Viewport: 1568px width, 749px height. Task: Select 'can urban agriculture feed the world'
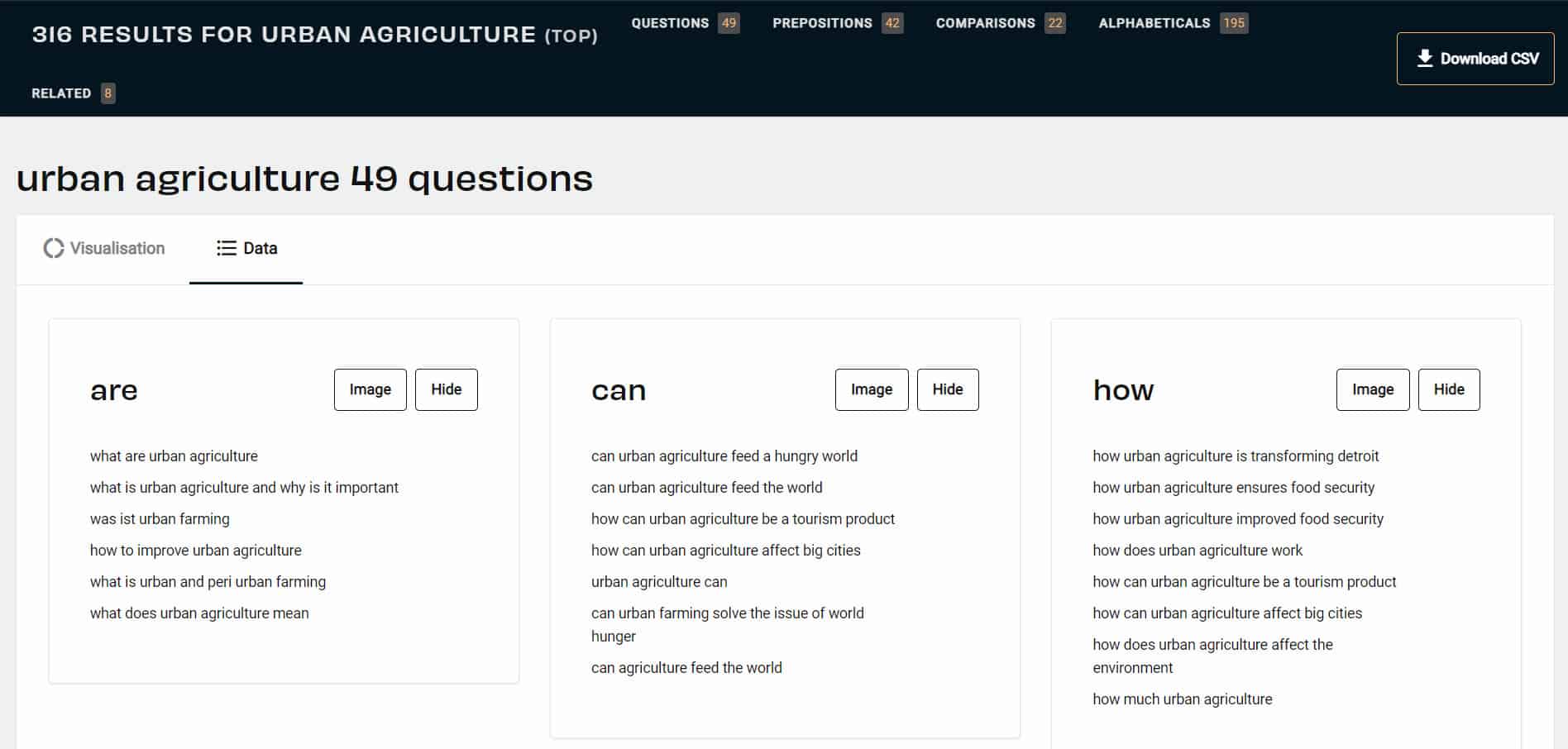coord(706,487)
